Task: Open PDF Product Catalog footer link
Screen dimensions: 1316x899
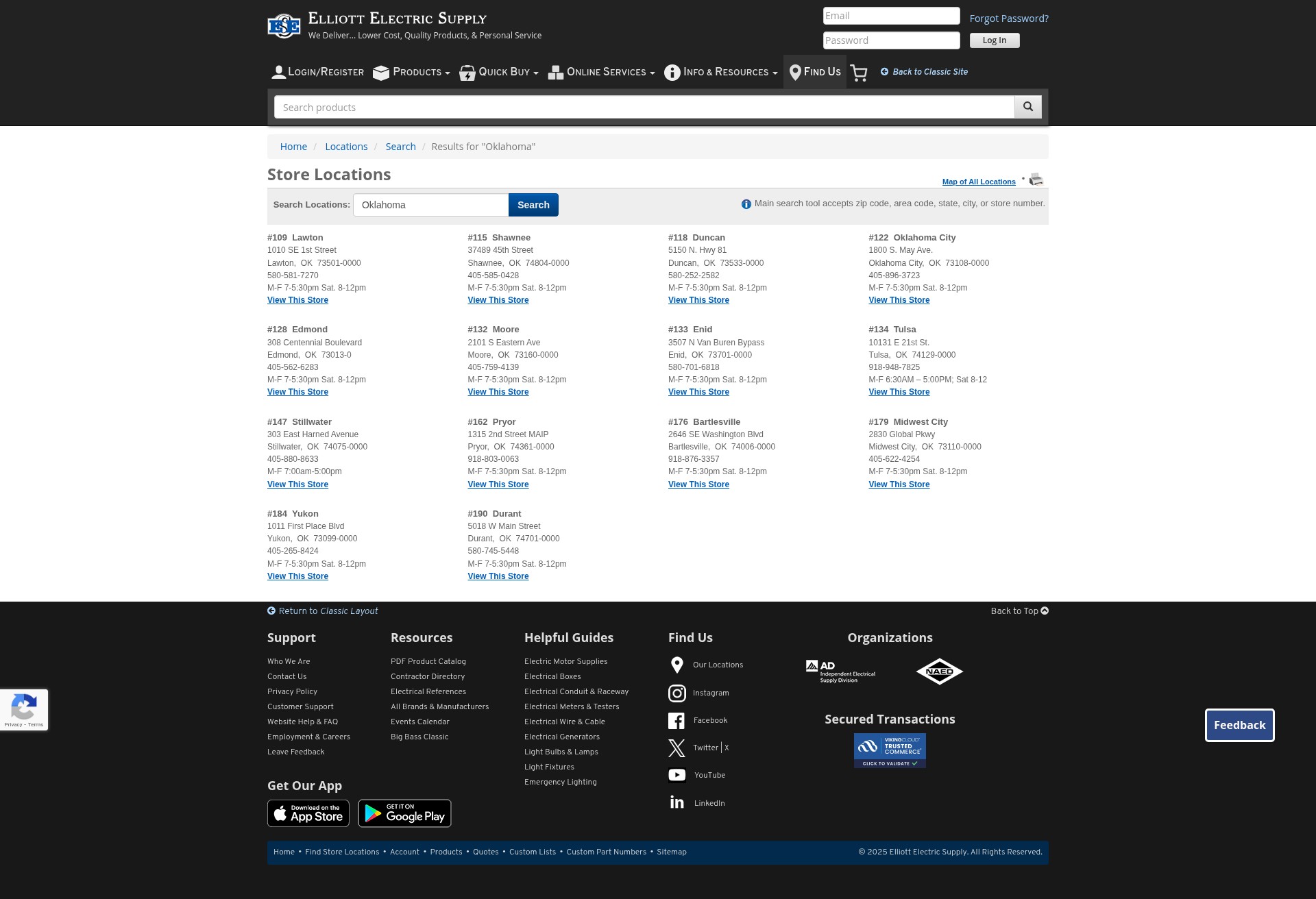Action: [428, 661]
